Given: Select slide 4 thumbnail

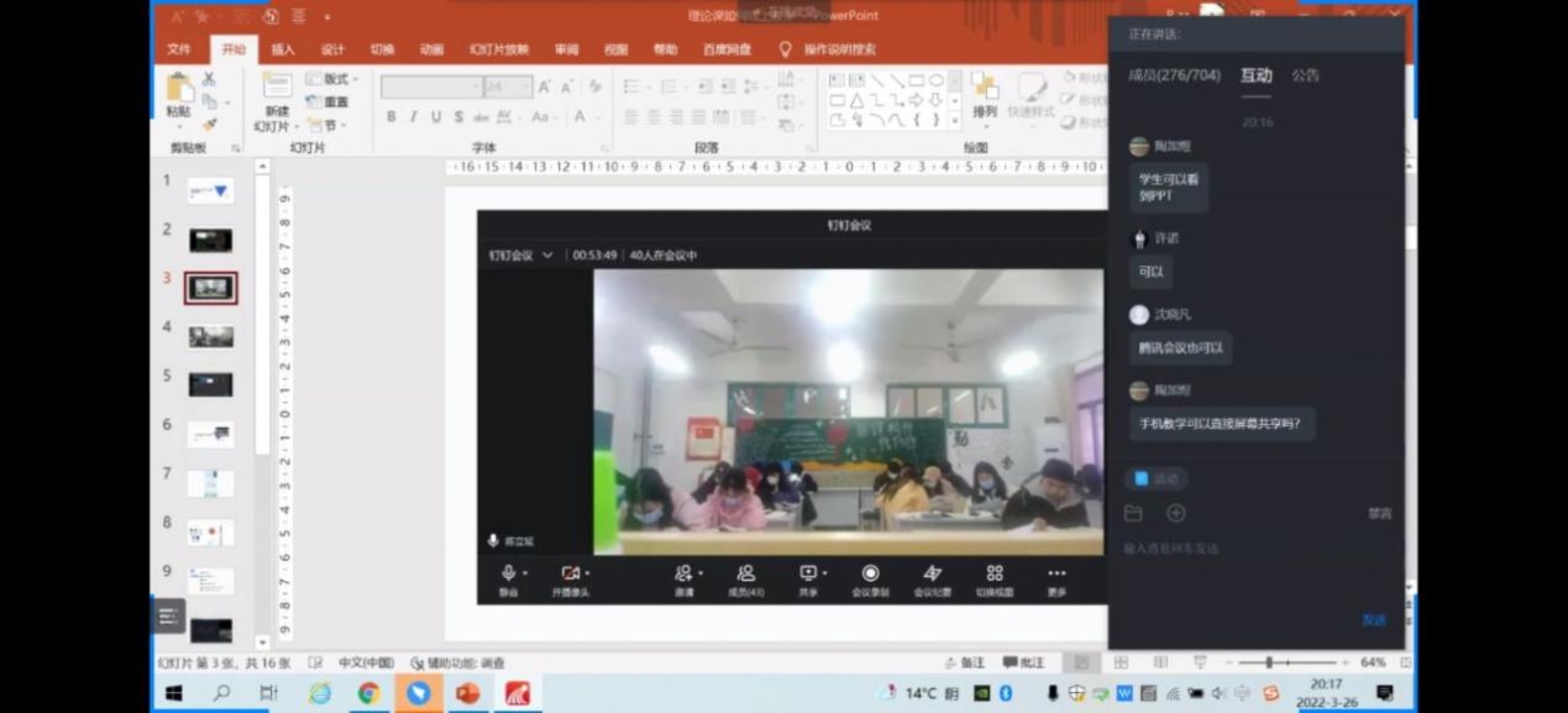Looking at the screenshot, I should point(210,337).
